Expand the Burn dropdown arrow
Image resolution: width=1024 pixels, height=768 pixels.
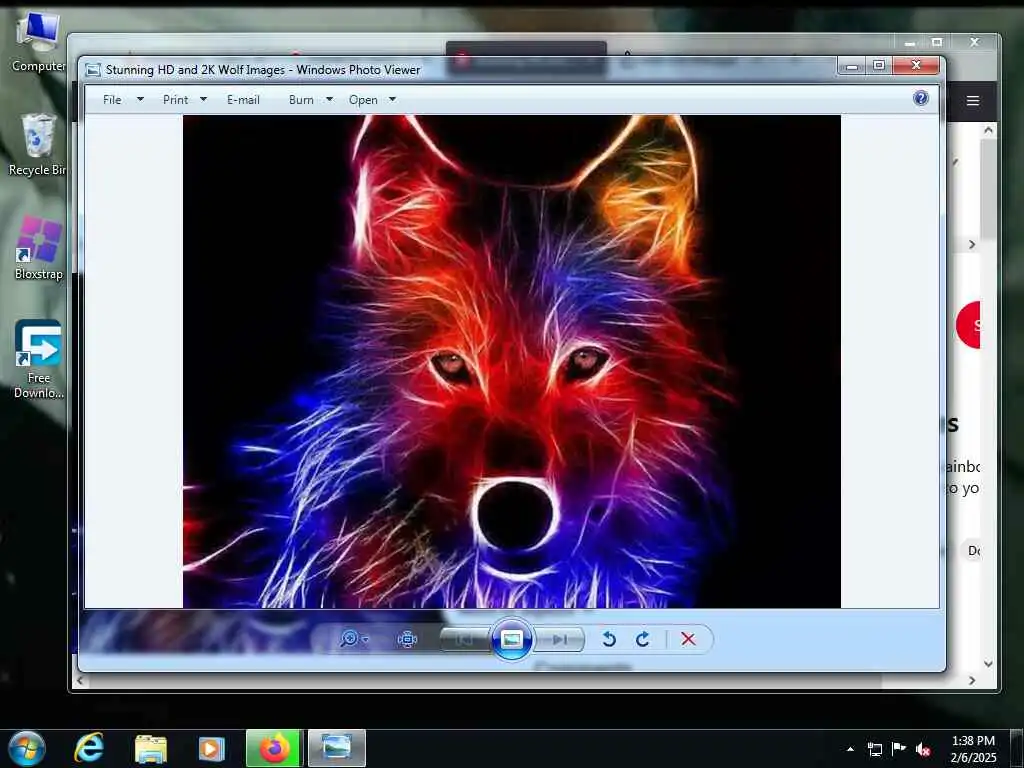pos(330,99)
